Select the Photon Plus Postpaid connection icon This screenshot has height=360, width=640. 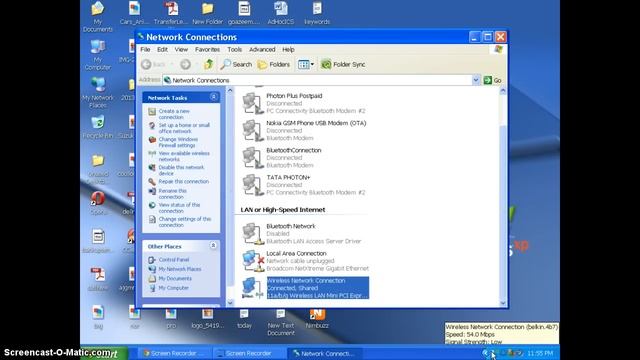coord(253,103)
